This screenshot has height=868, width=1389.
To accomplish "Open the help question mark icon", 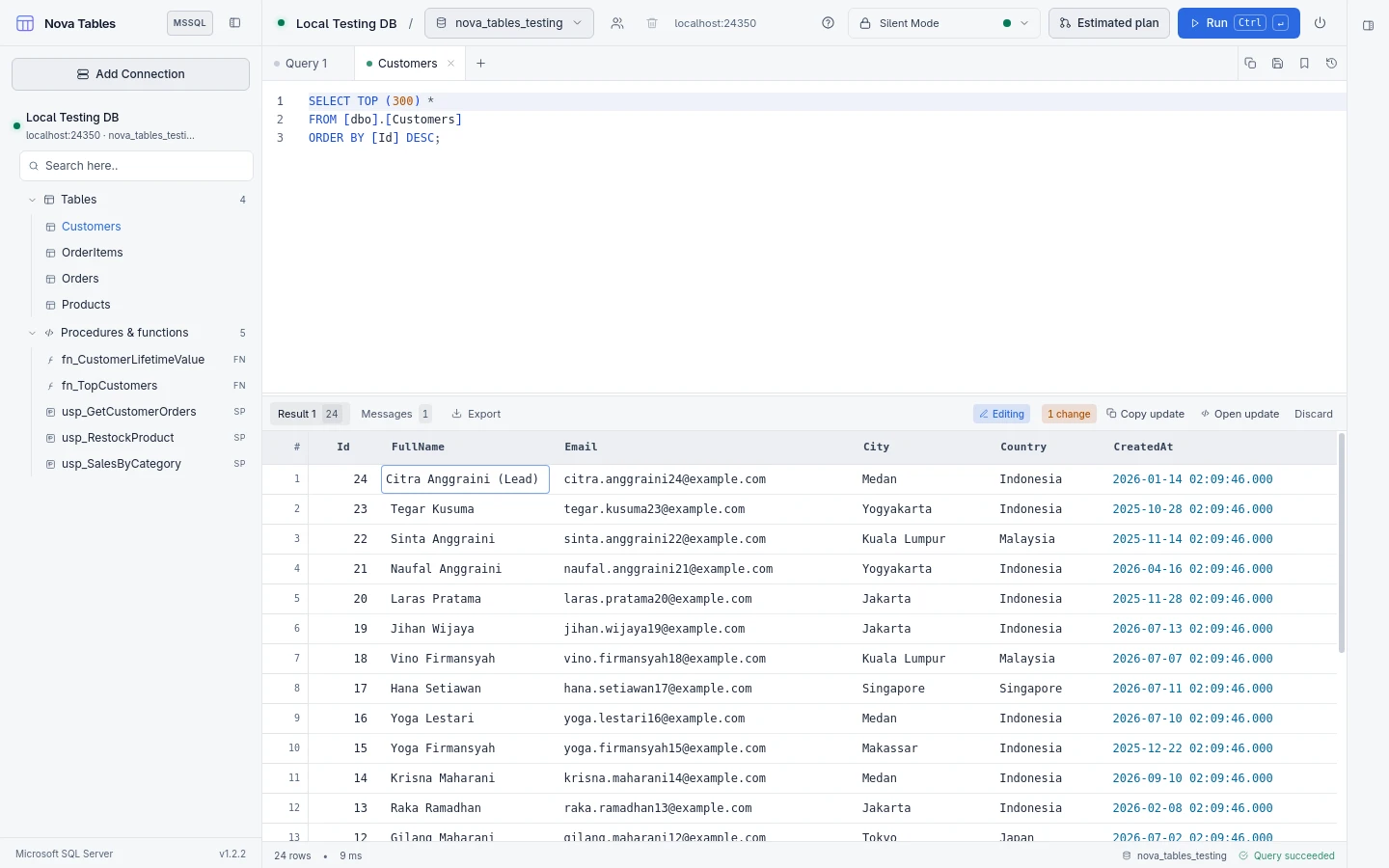I will (828, 23).
